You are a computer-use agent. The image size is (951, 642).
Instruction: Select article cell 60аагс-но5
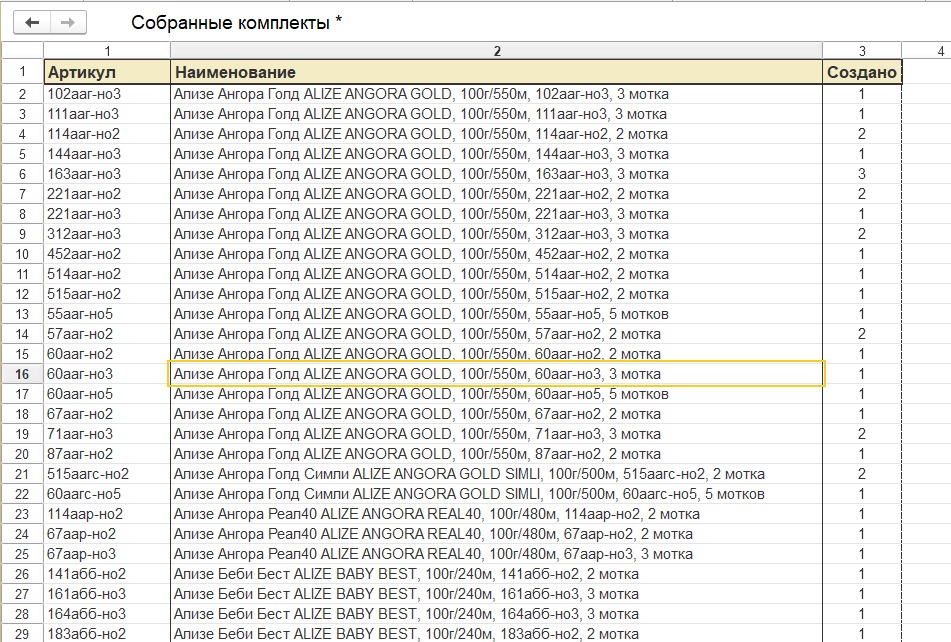click(107, 494)
